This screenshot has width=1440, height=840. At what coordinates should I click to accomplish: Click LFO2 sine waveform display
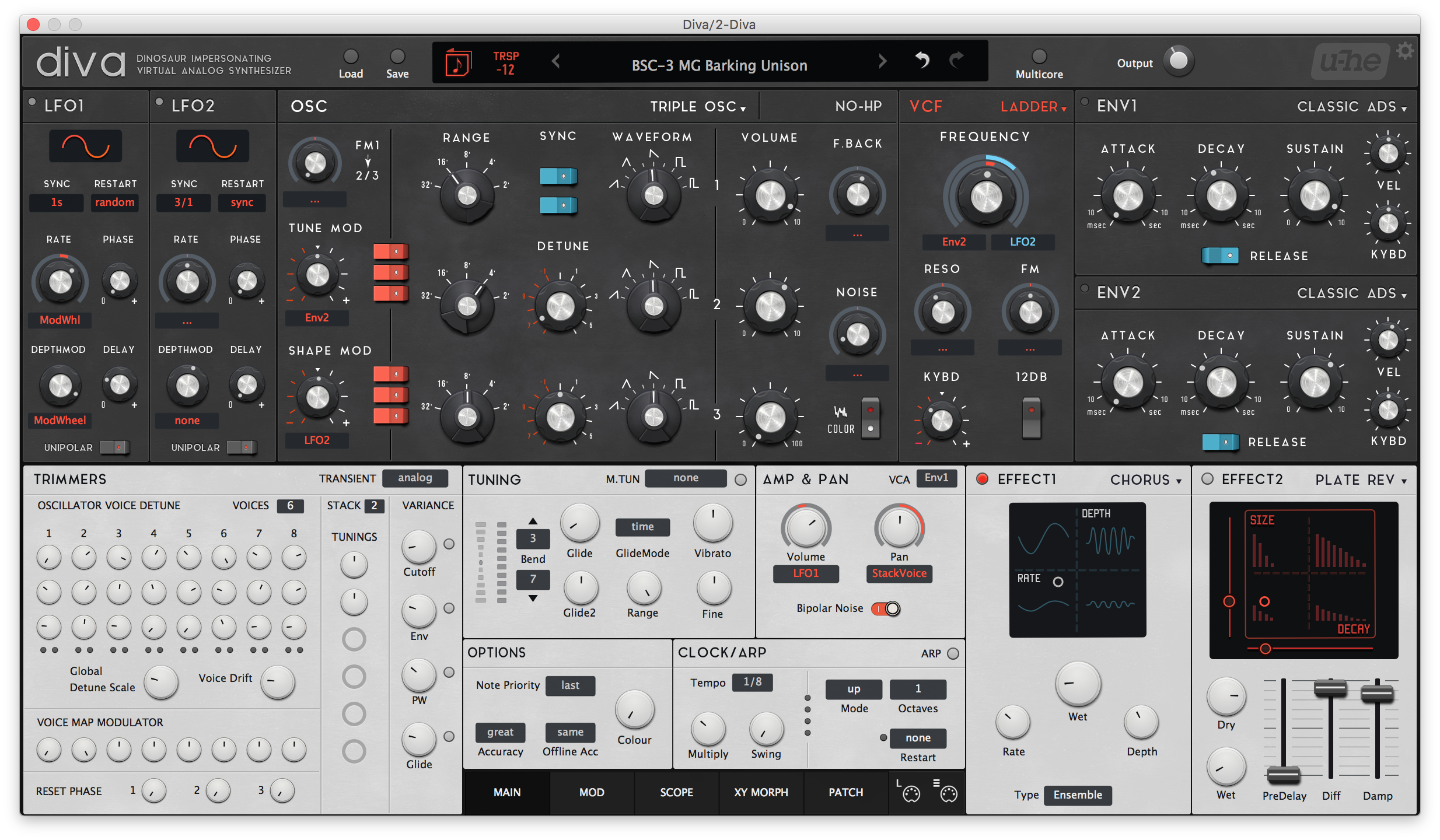213,146
